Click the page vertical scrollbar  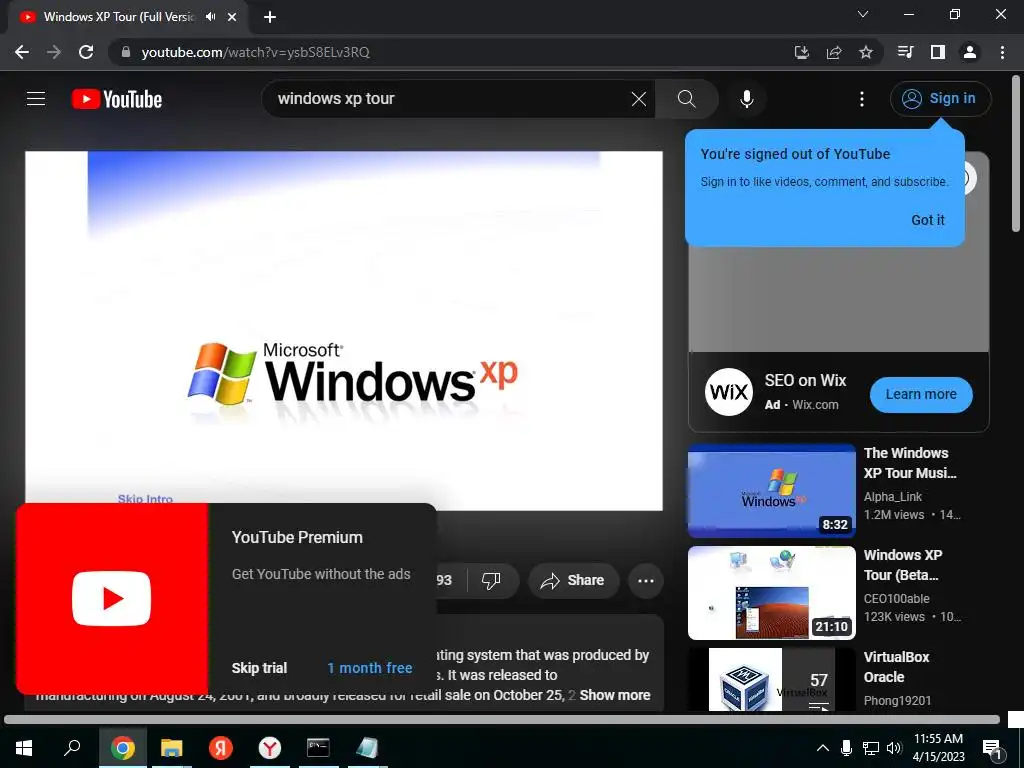tap(1016, 155)
